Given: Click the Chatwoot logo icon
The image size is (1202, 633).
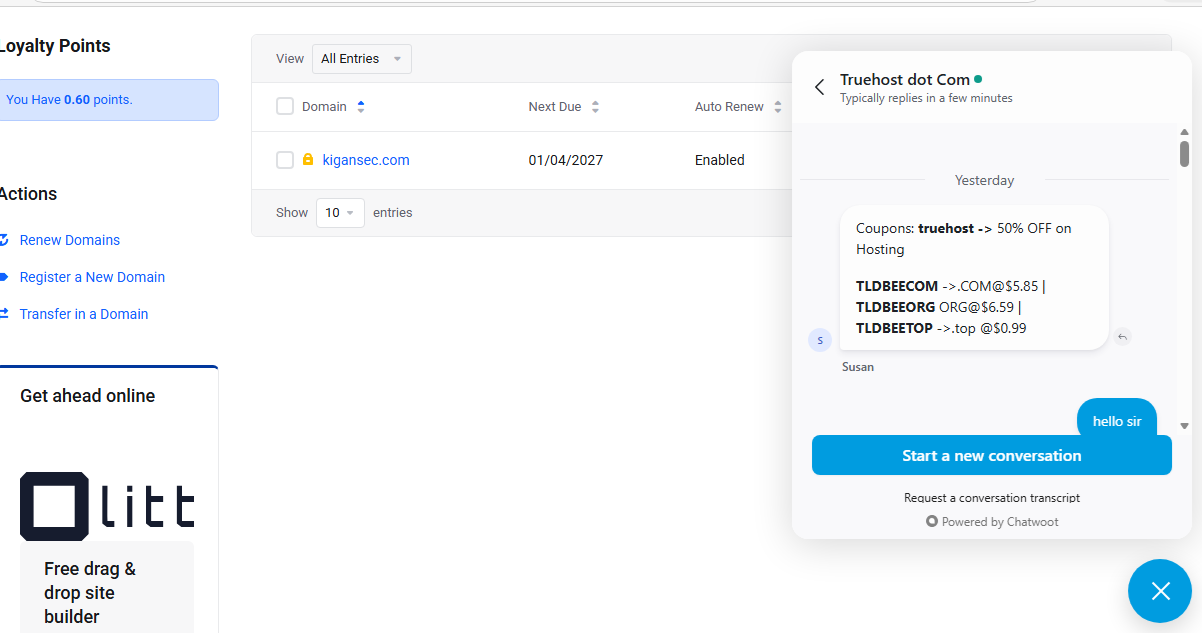Looking at the screenshot, I should point(932,522).
